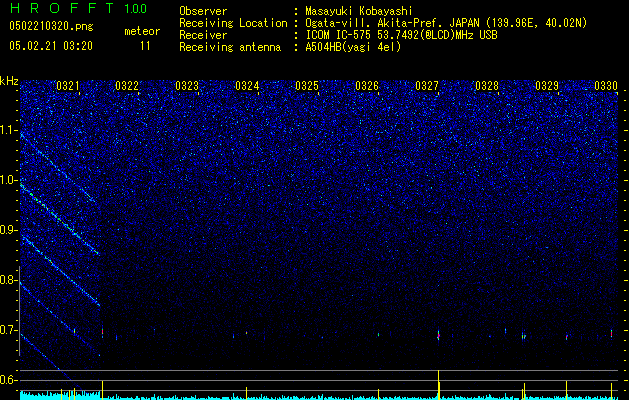
Task: Click the meteor label
Action: pyautogui.click(x=142, y=31)
